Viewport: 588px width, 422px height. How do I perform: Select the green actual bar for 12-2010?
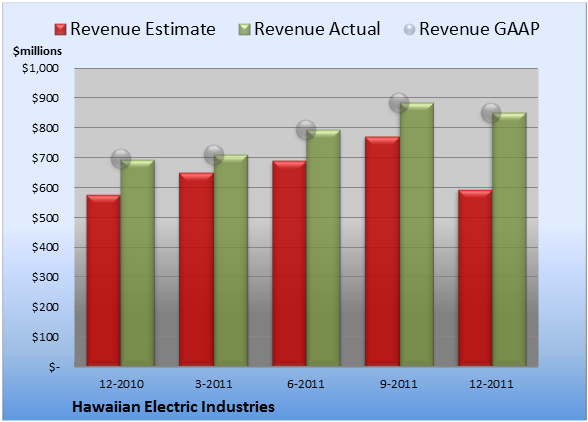[x=138, y=263]
